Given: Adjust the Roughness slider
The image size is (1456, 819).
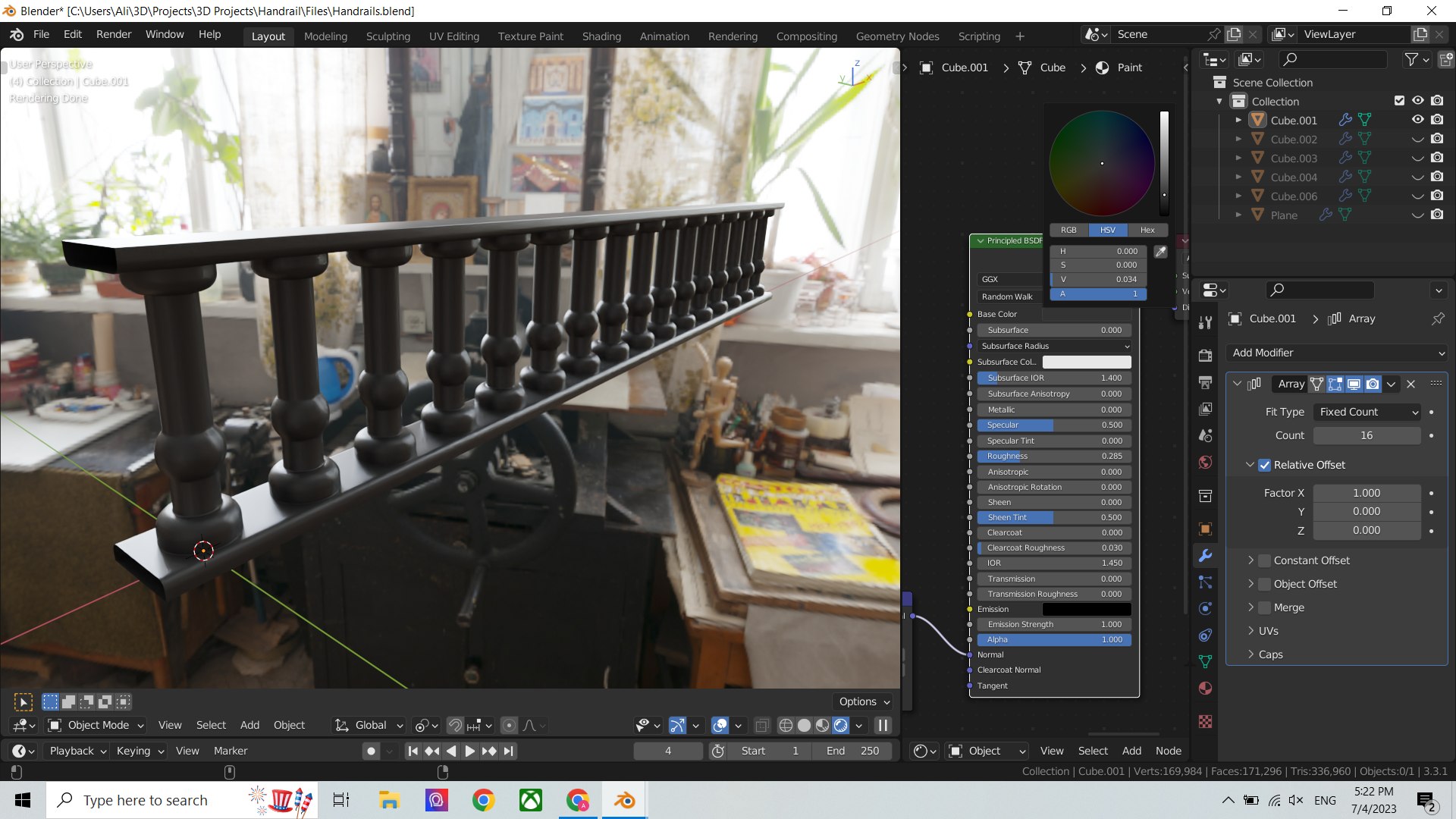Looking at the screenshot, I should point(1054,457).
